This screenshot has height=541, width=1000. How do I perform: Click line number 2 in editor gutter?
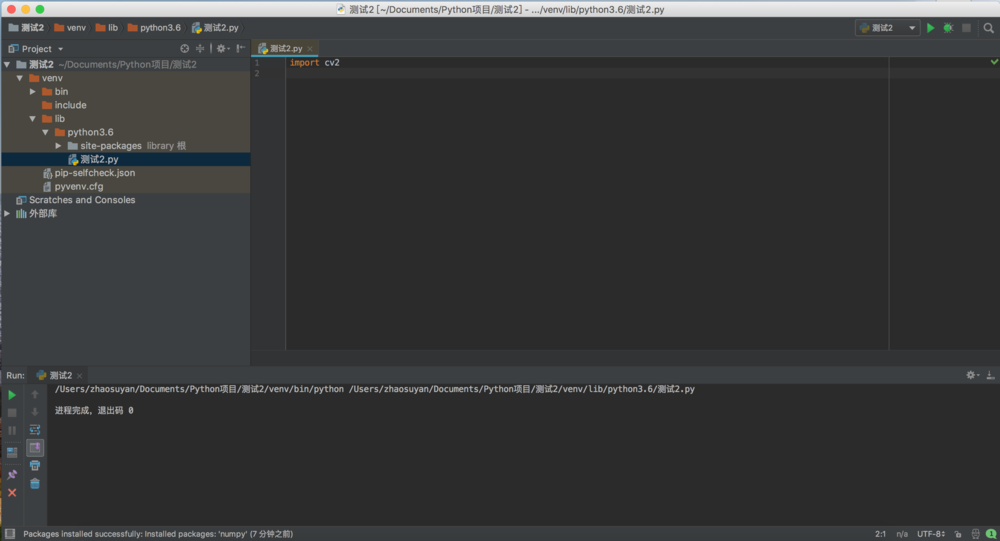coord(257,73)
